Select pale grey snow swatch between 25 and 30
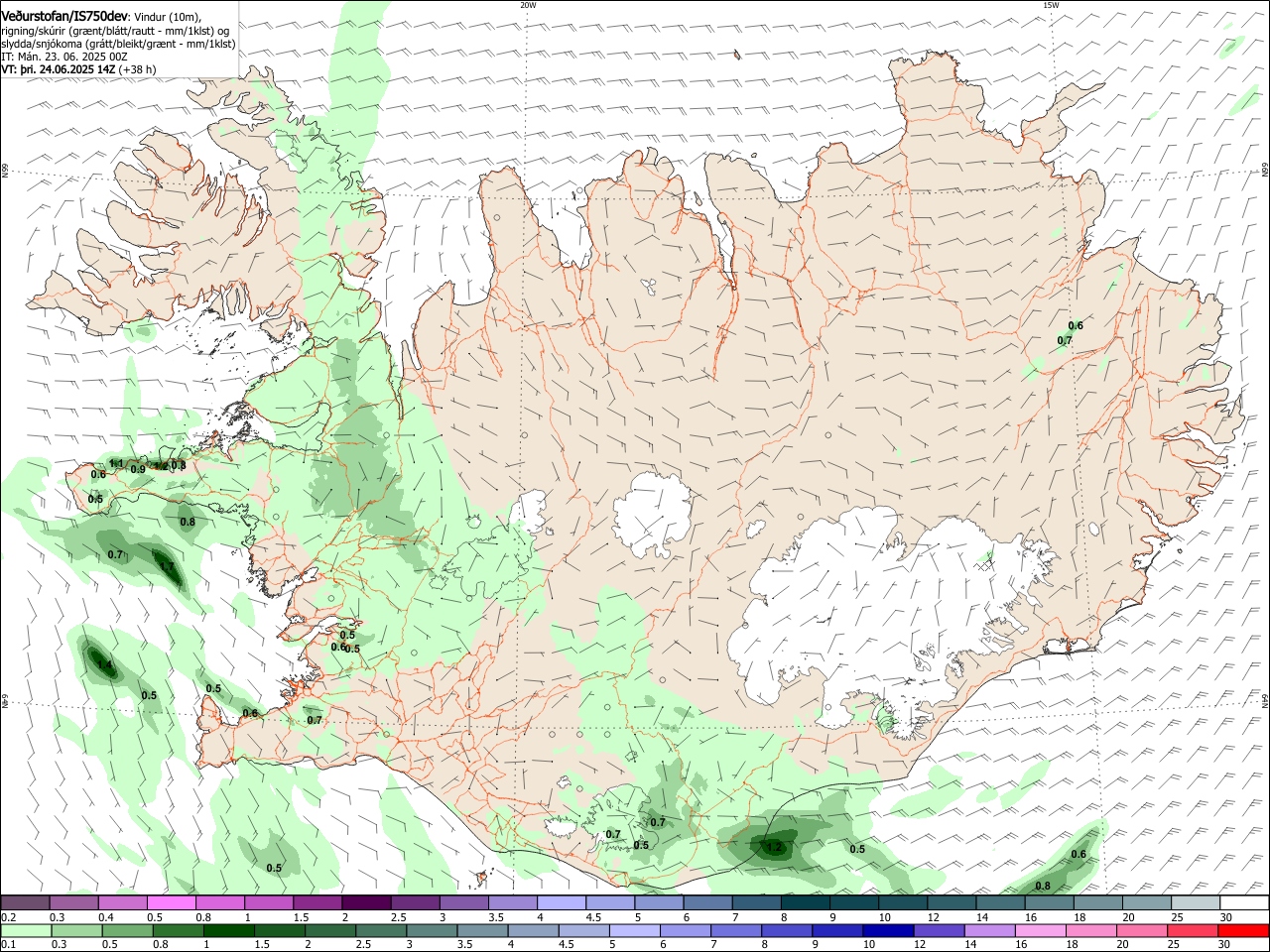Screen dimensions: 1270x952 (1196, 902)
